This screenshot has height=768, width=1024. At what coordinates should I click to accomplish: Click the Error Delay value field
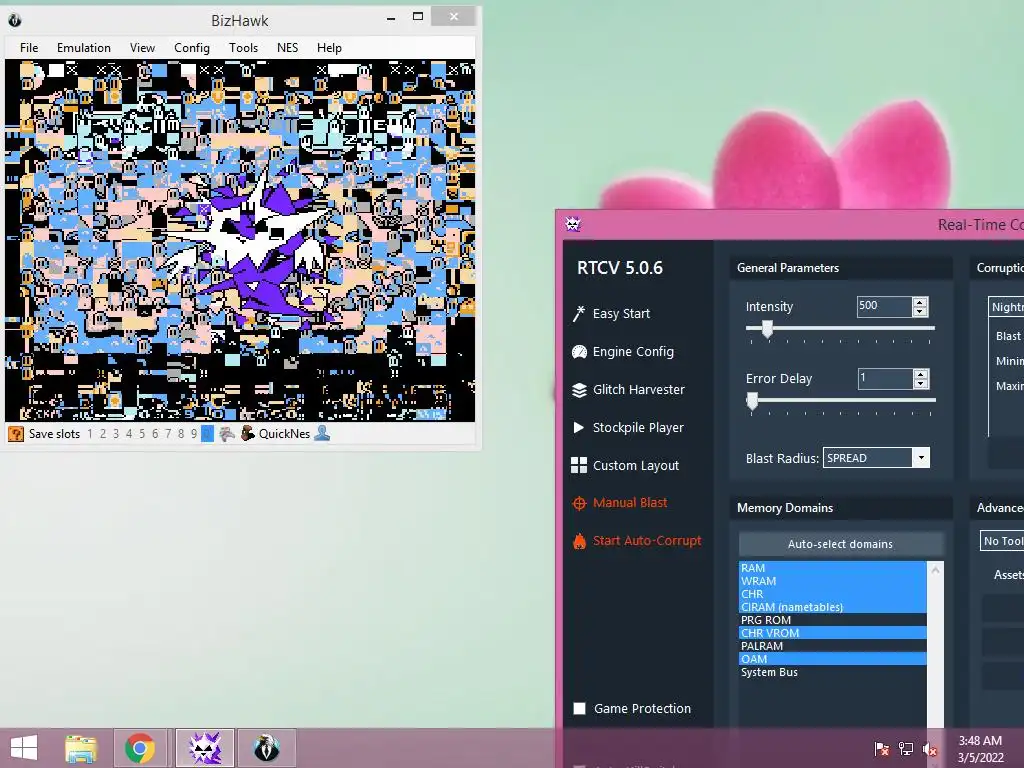(x=885, y=378)
